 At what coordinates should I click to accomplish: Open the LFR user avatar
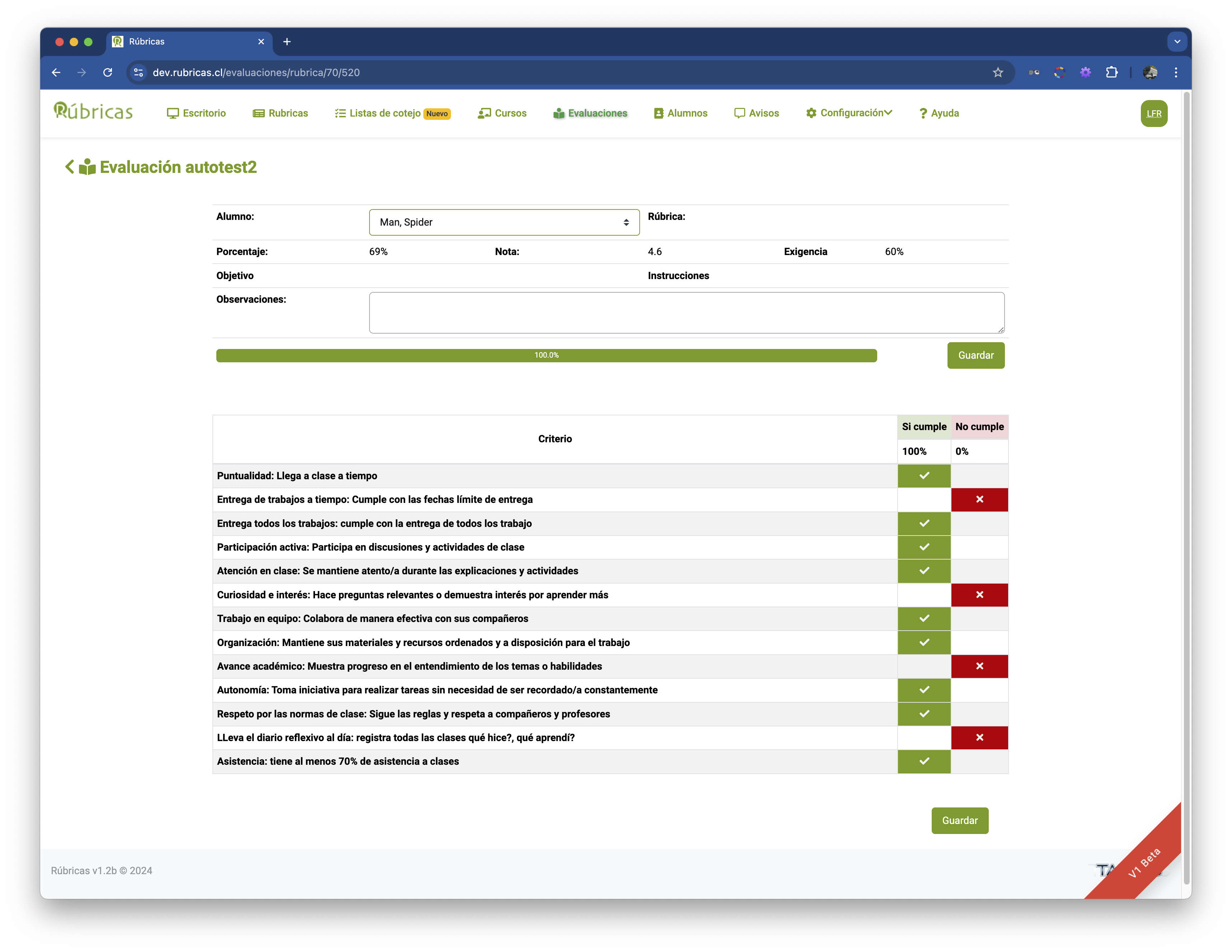[1153, 113]
